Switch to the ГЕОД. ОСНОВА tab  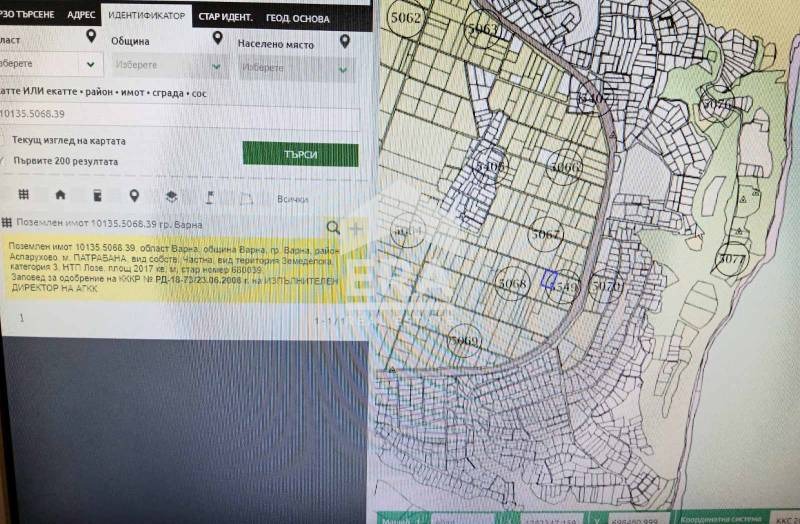(x=297, y=18)
